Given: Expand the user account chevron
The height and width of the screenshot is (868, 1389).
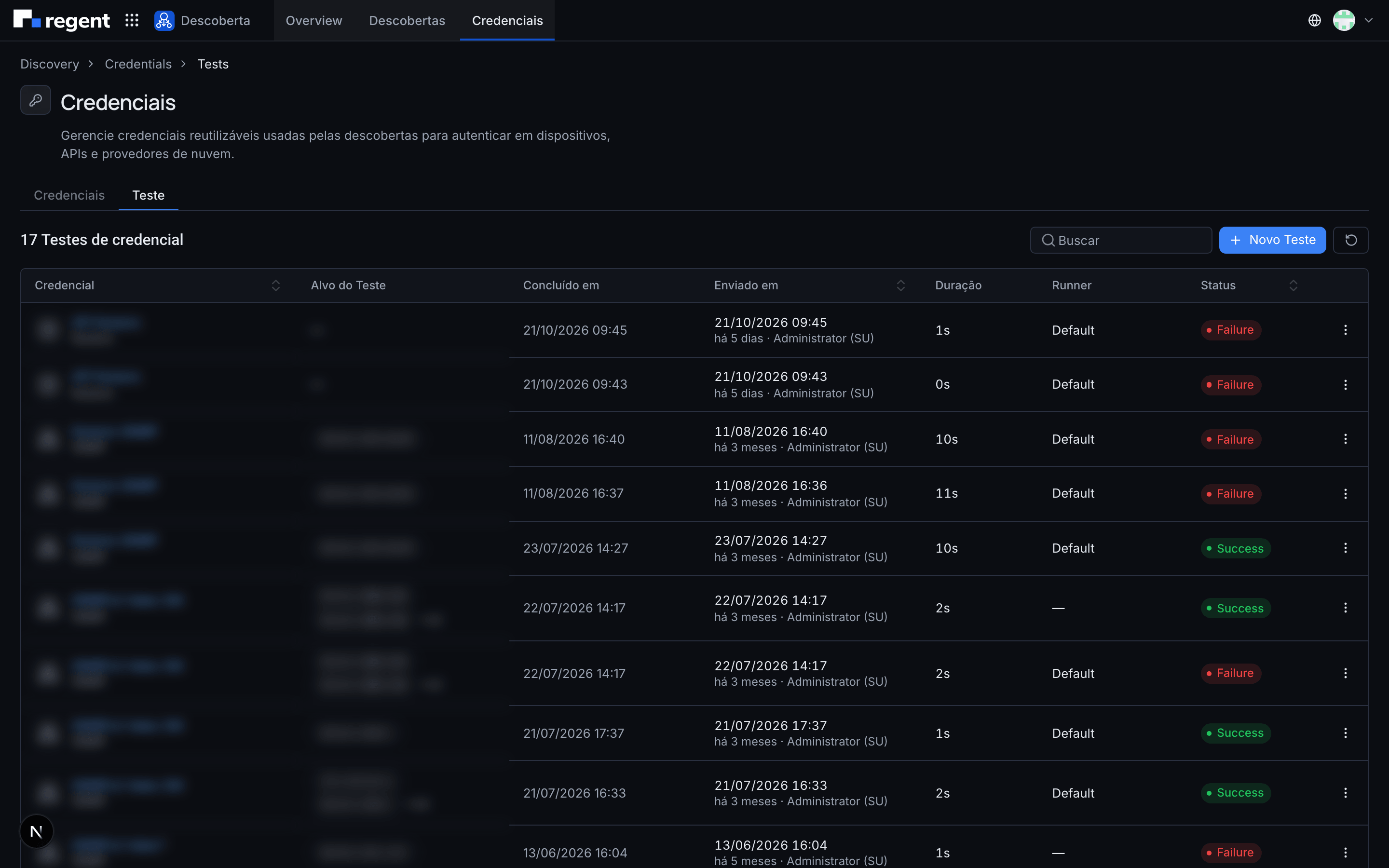Looking at the screenshot, I should (1369, 20).
